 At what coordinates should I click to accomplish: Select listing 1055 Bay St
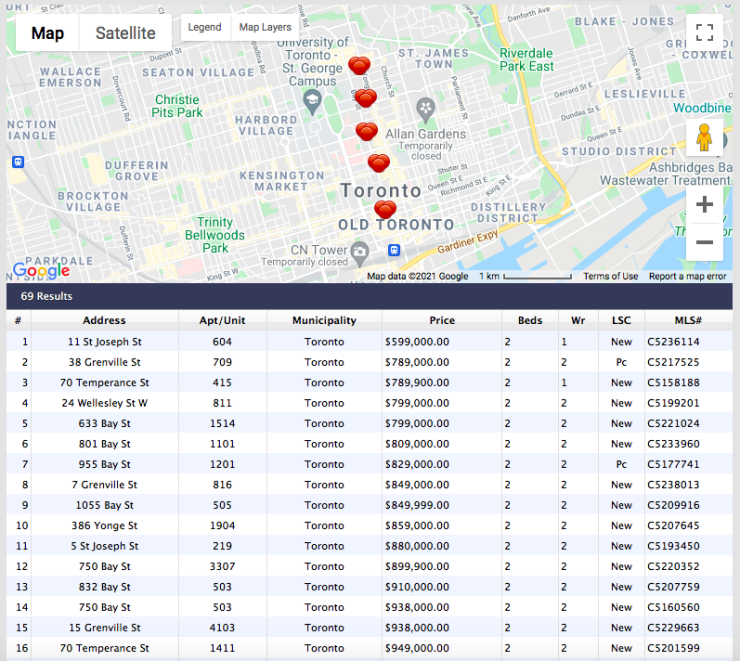pyautogui.click(x=370, y=505)
